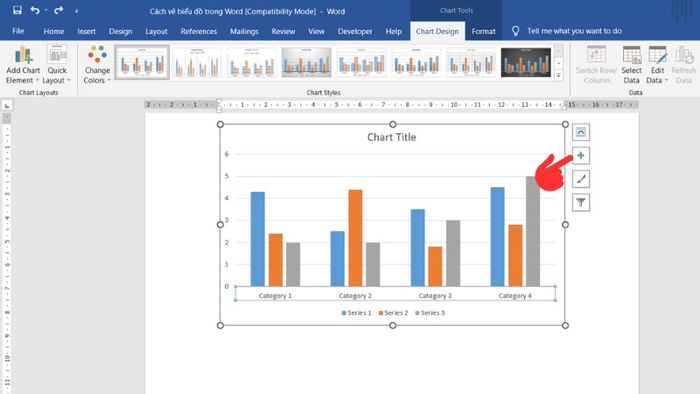The width and height of the screenshot is (700, 394).
Task: Click the Category 1 axis label
Action: click(275, 295)
